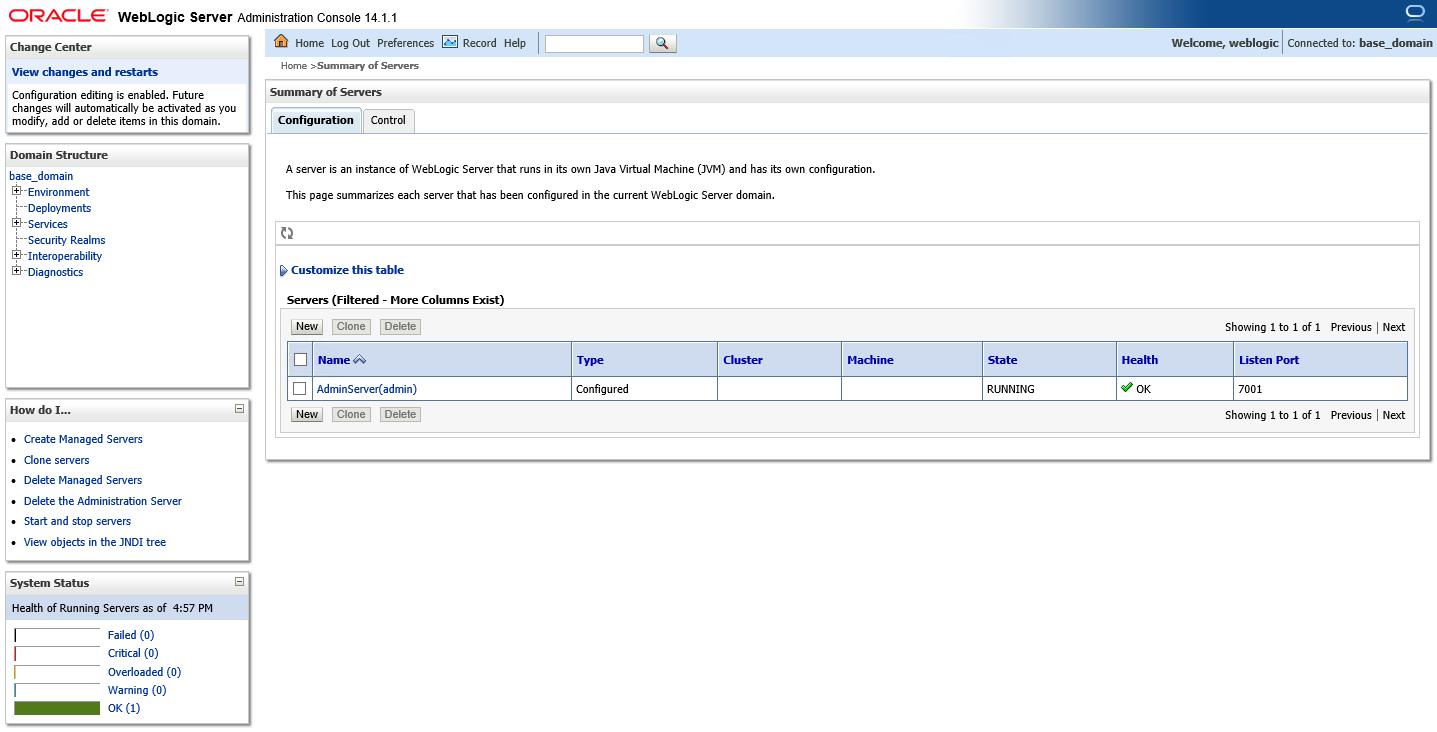
Task: Click the search magnifier button
Action: tap(663, 43)
